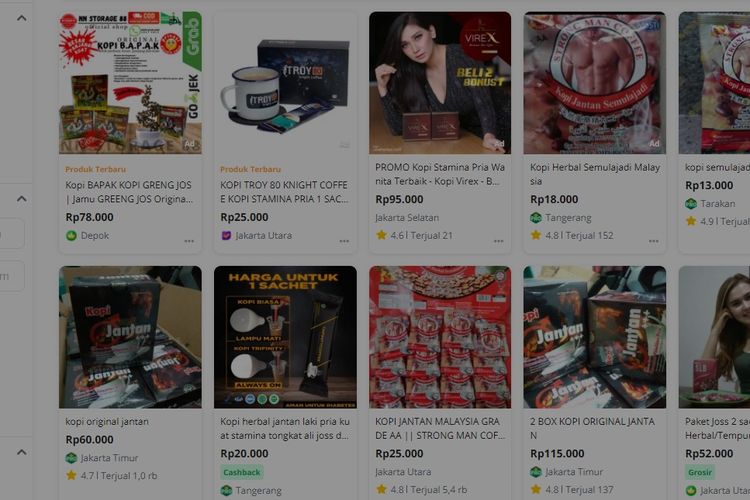This screenshot has height=500, width=750.
Task: Collapse the bottom sidebar filter section chevron
Action: pyautogui.click(x=22, y=452)
